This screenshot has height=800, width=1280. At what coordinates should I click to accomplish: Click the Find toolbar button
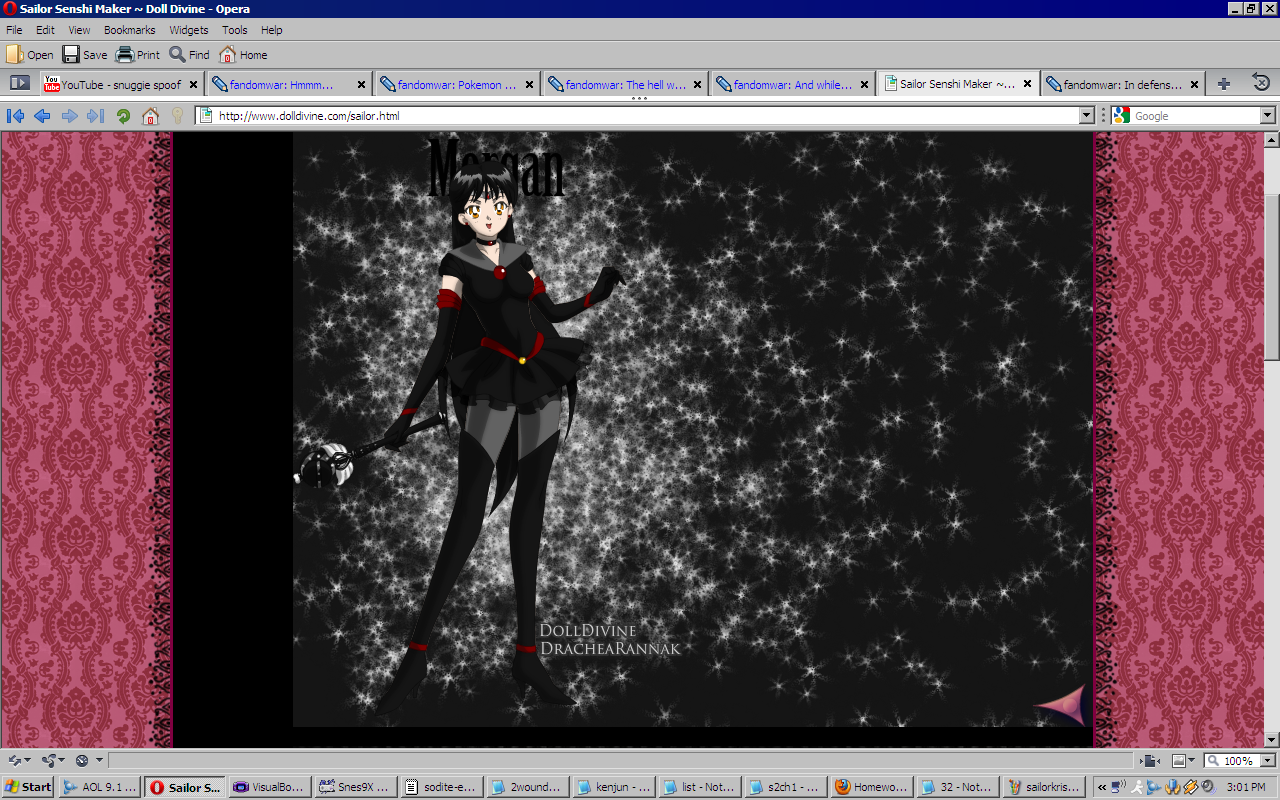point(189,55)
